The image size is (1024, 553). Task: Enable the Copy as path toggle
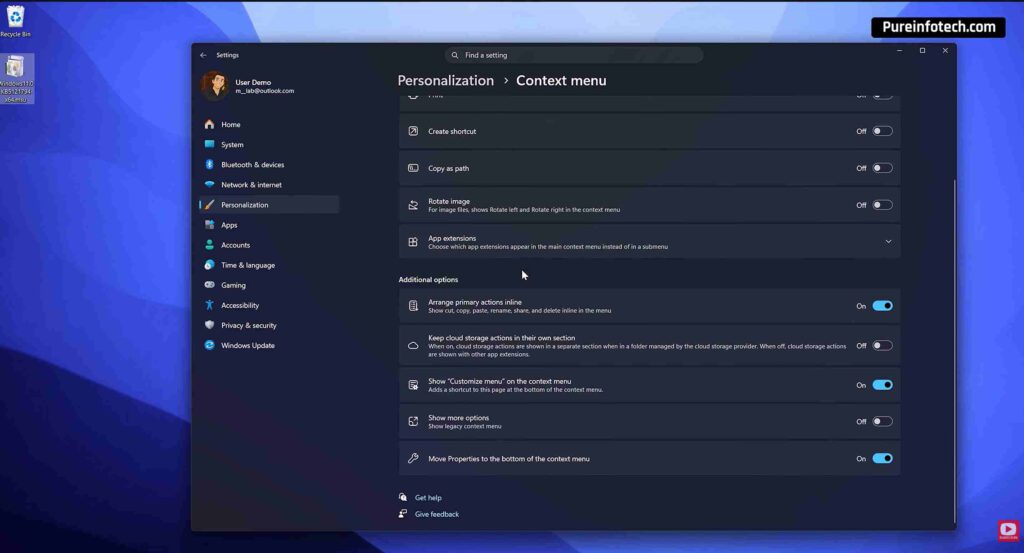click(882, 168)
